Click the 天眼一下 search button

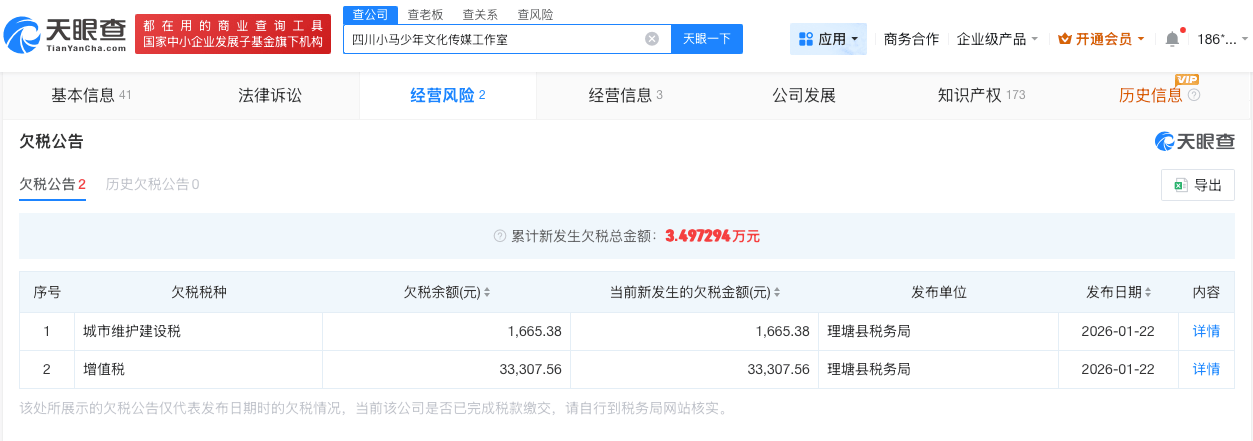coord(706,39)
